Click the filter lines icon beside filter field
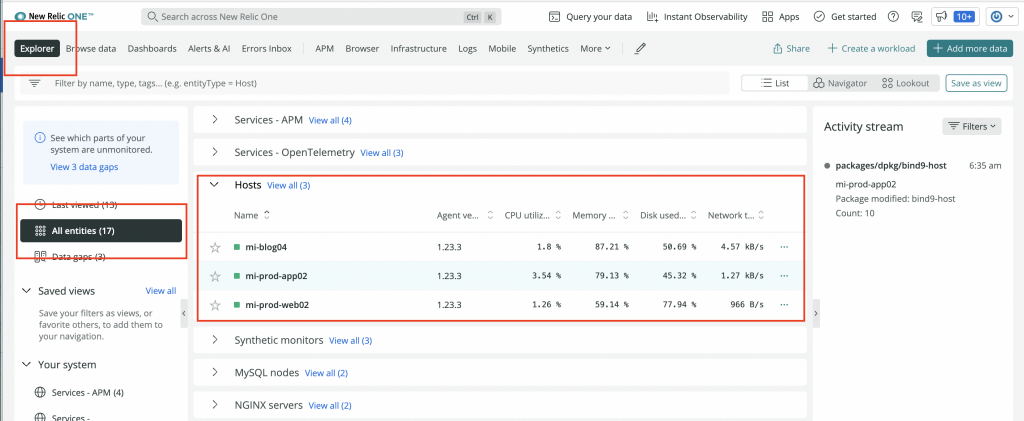The width and height of the screenshot is (1024, 421). (x=35, y=84)
